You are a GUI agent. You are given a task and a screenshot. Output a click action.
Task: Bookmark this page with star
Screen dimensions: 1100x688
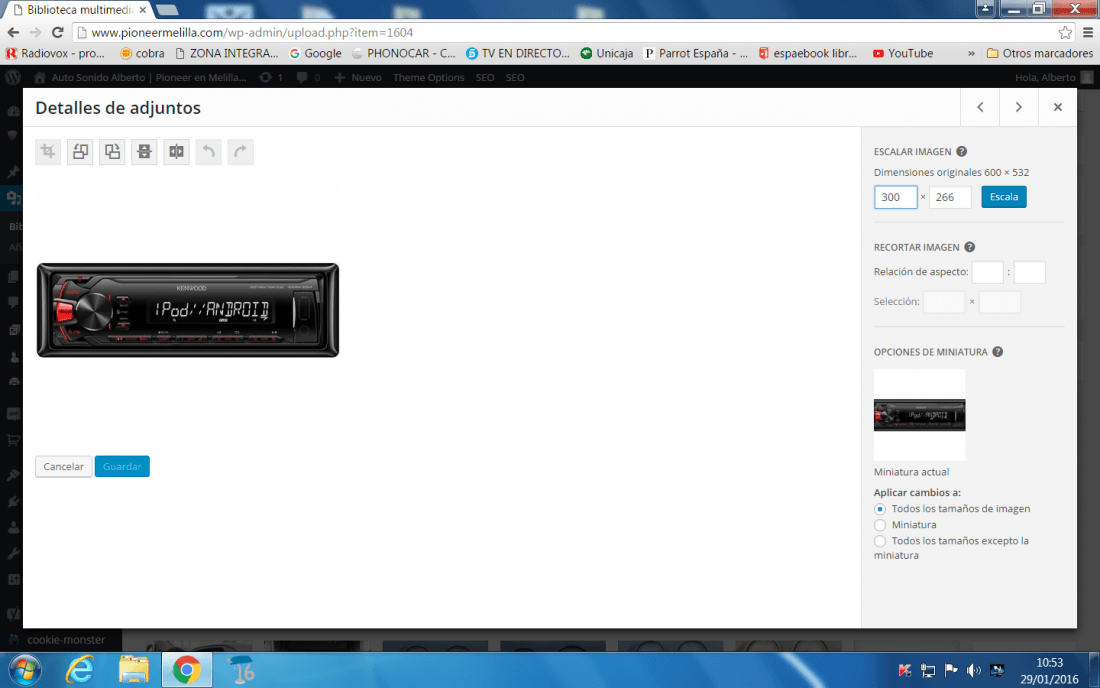[1065, 32]
